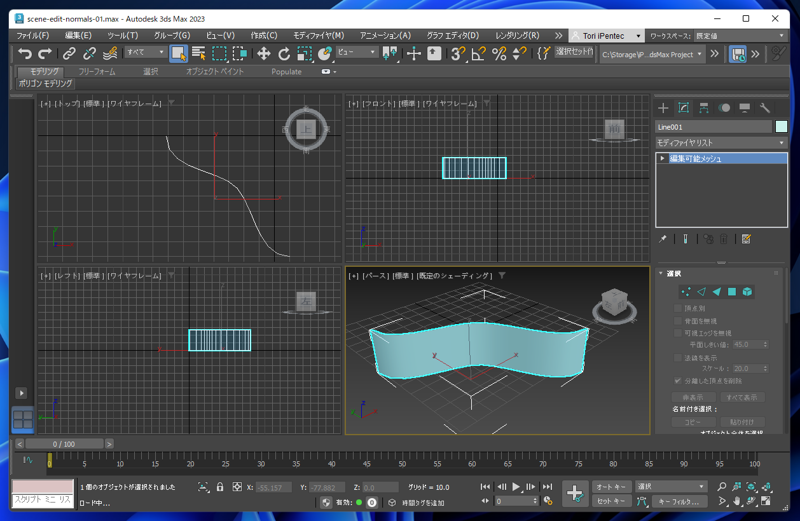Click the large Set Keys plus button
This screenshot has height=521, width=800.
click(x=575, y=493)
